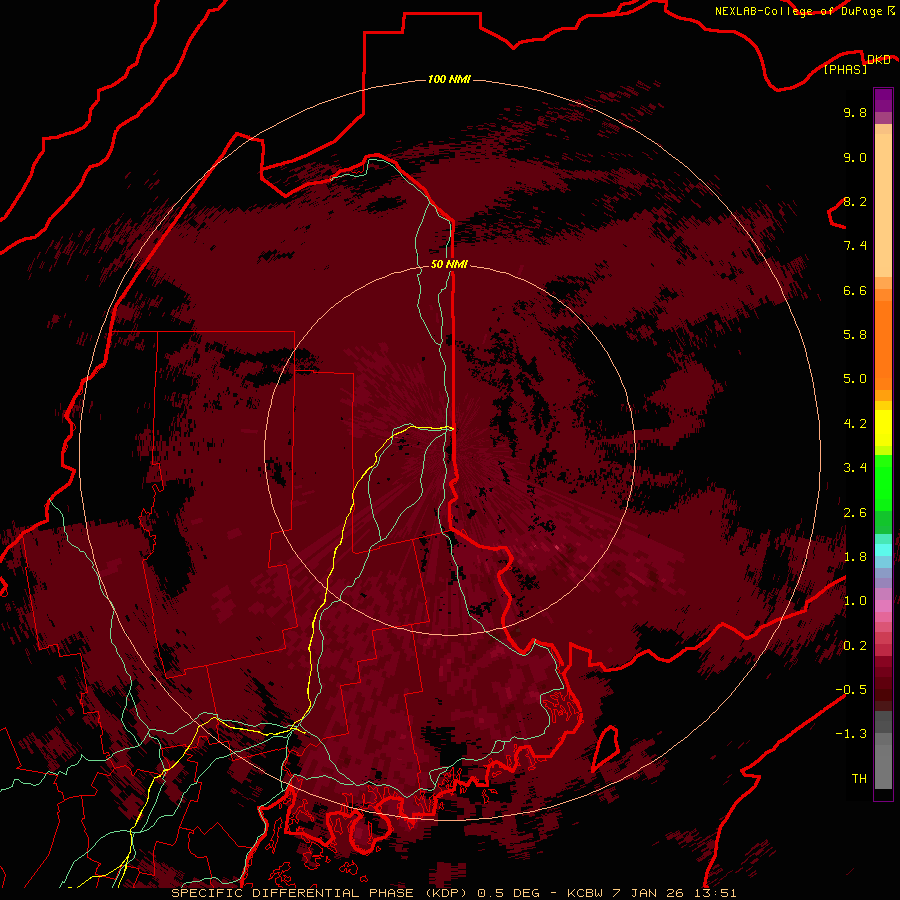Viewport: 900px width, 900px height.
Task: Click the 7.4 value on the color scale
Action: coord(855,246)
